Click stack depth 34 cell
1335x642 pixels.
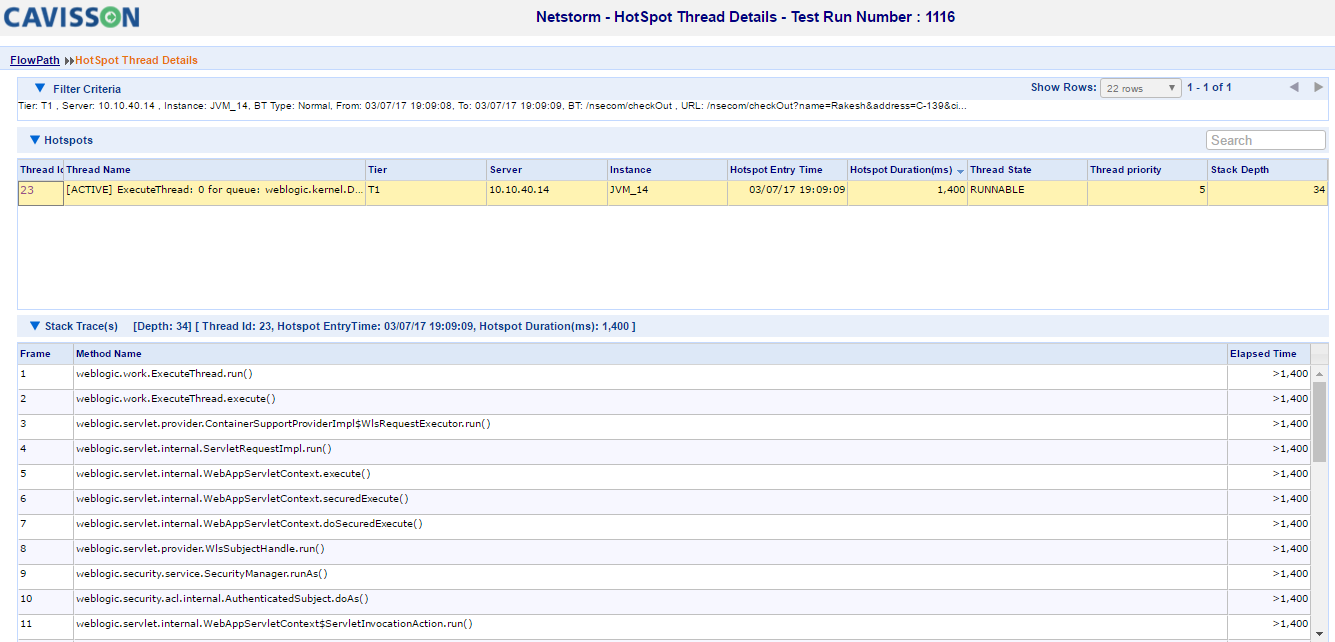pyautogui.click(x=1267, y=193)
